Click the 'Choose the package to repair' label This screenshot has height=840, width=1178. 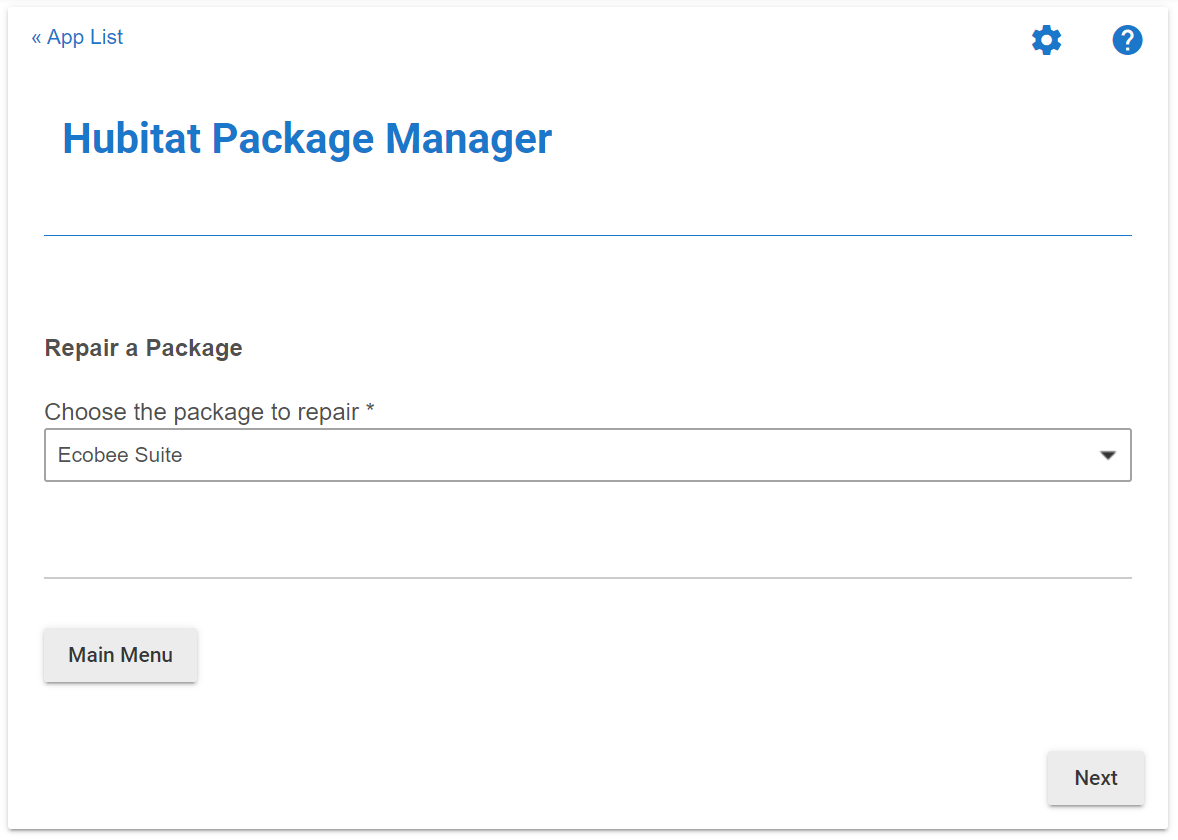pyautogui.click(x=209, y=412)
